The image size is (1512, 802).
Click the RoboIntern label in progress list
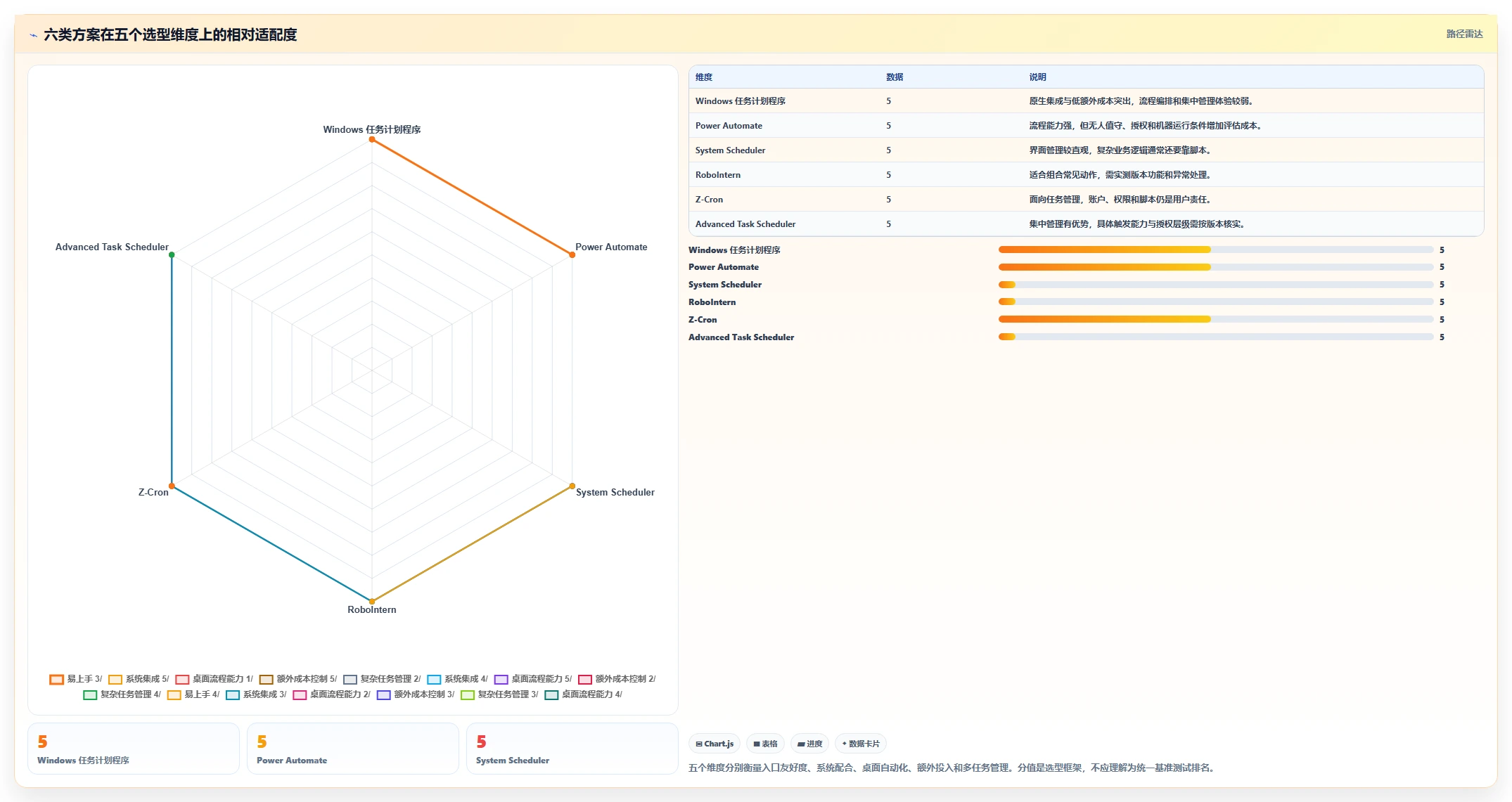point(712,302)
